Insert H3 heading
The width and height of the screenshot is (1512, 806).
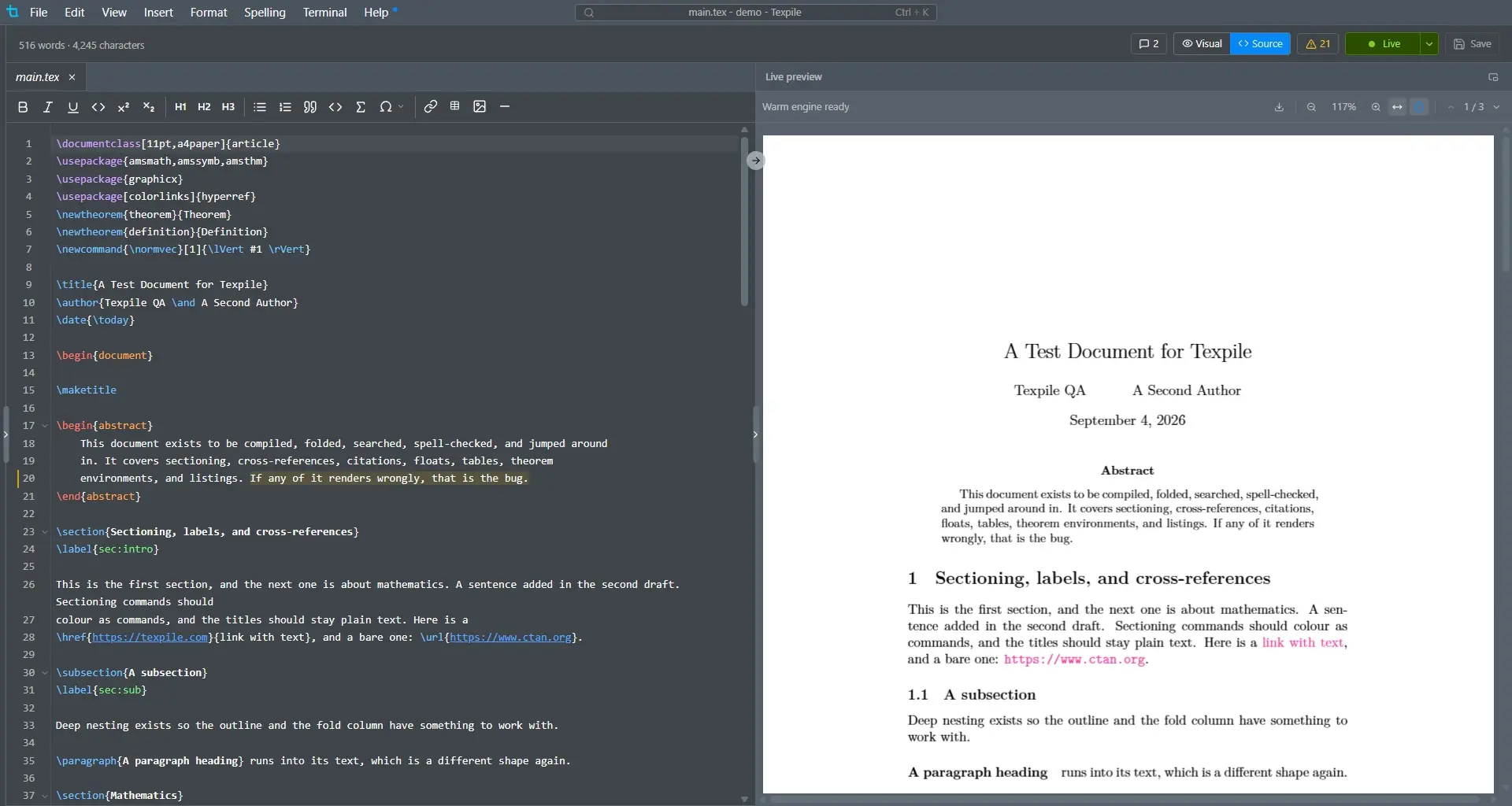coord(228,107)
